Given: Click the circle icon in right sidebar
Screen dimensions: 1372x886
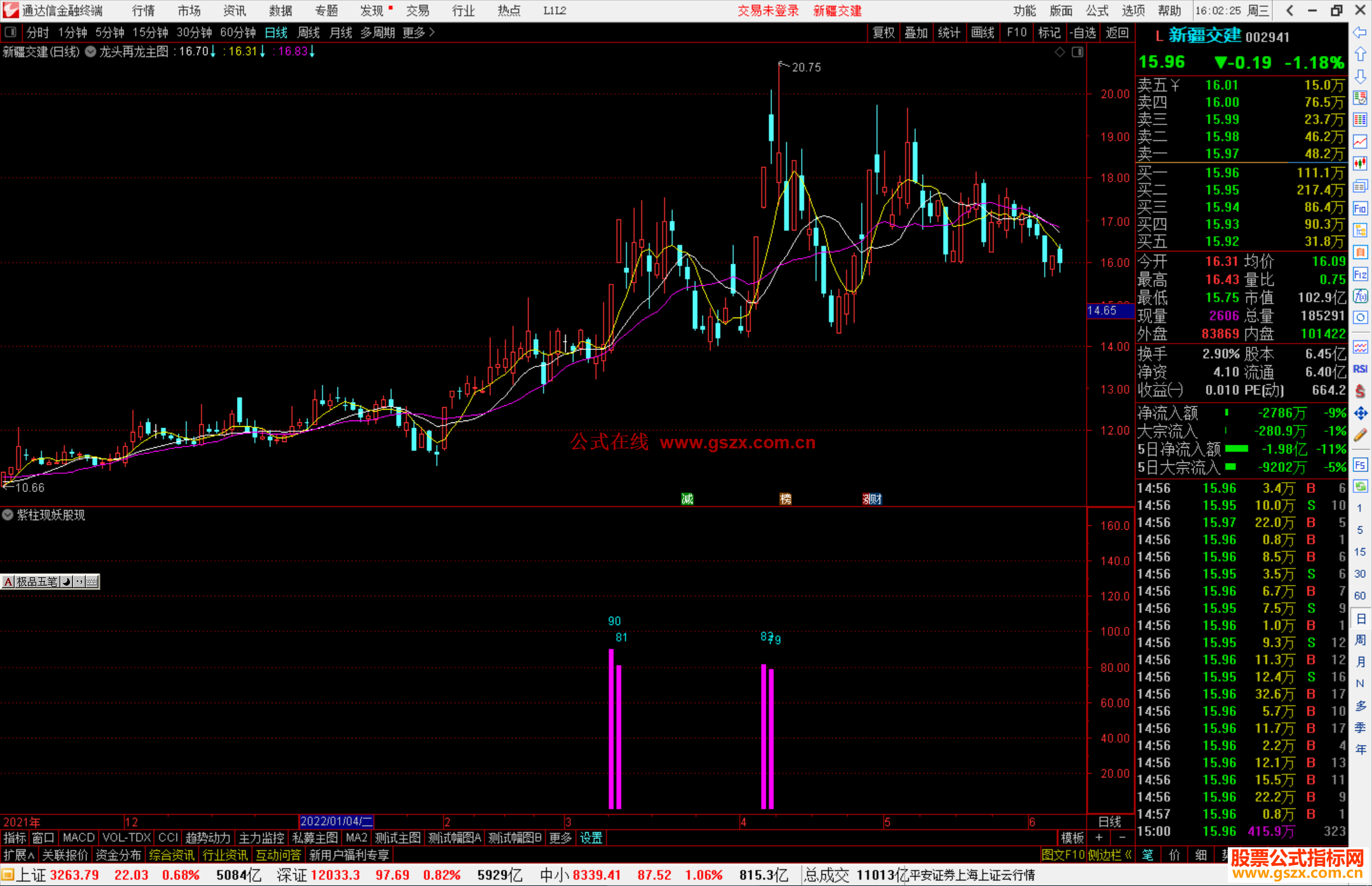Looking at the screenshot, I should point(1360,318).
